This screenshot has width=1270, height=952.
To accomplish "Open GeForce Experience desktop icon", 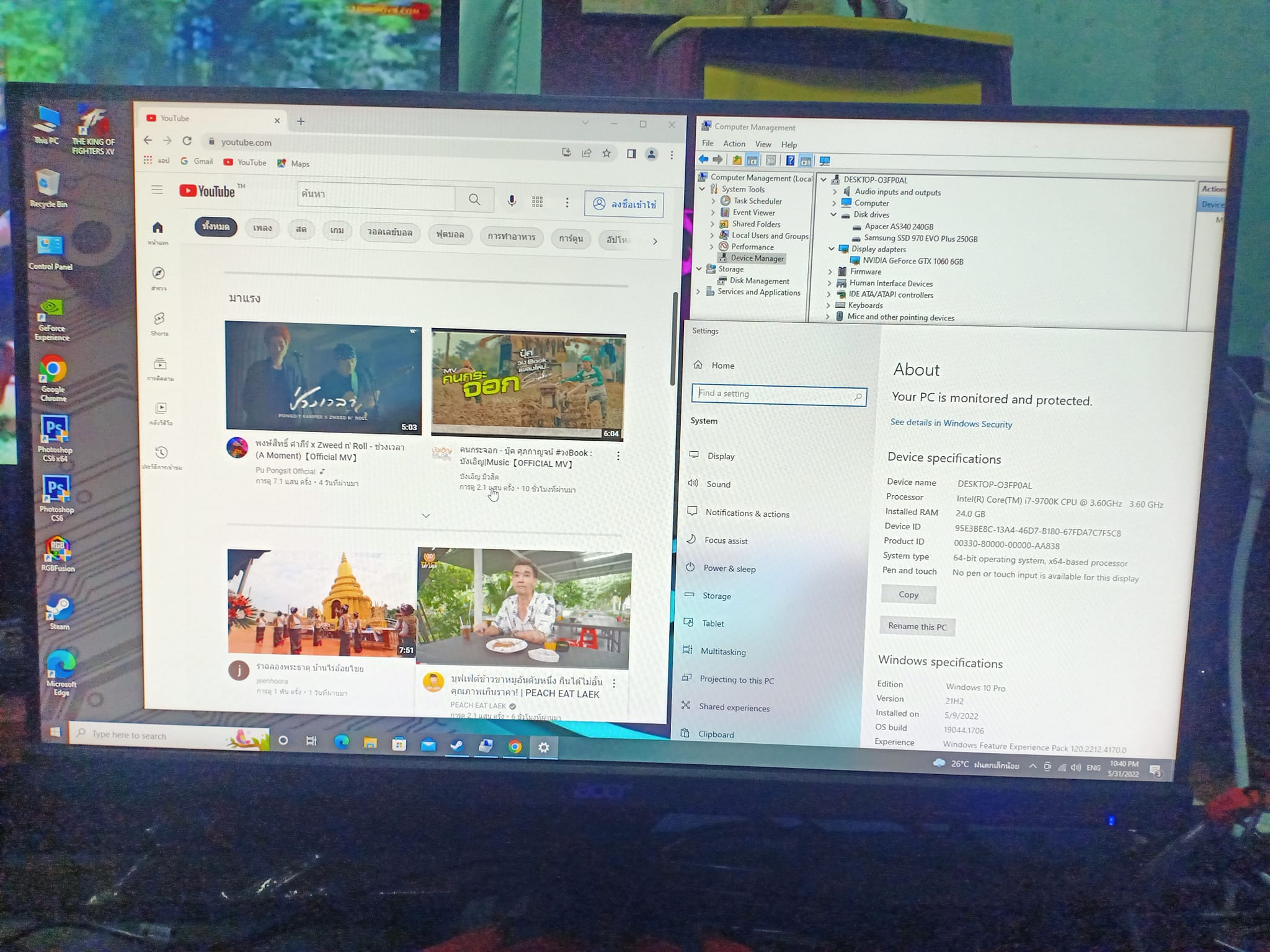I will click(53, 320).
